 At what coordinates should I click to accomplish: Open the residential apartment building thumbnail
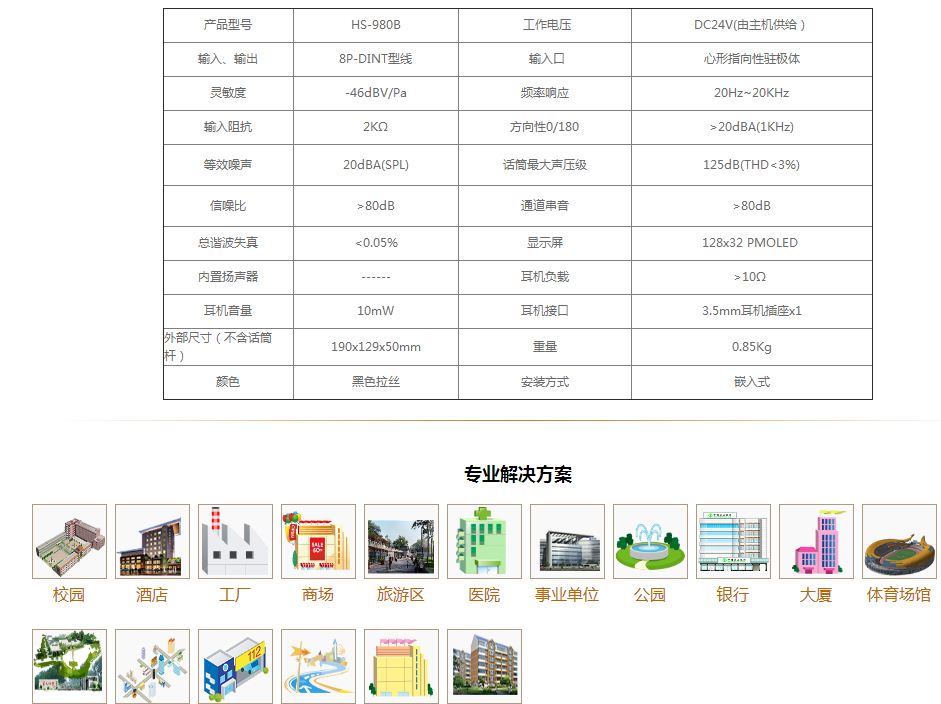484,665
